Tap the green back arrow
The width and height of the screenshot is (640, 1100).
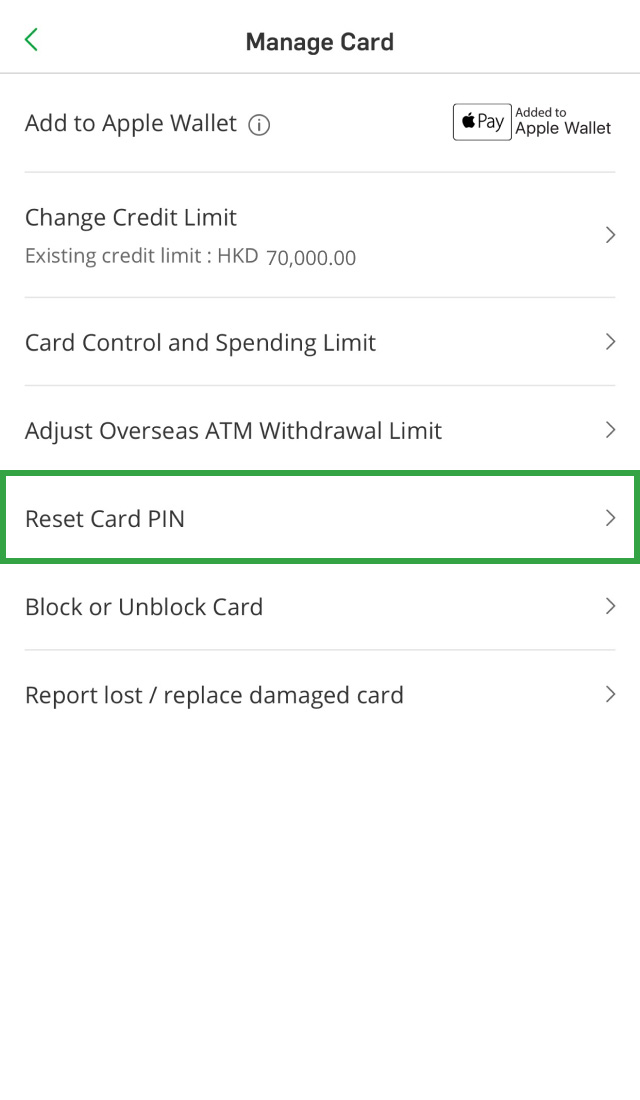pyautogui.click(x=32, y=40)
